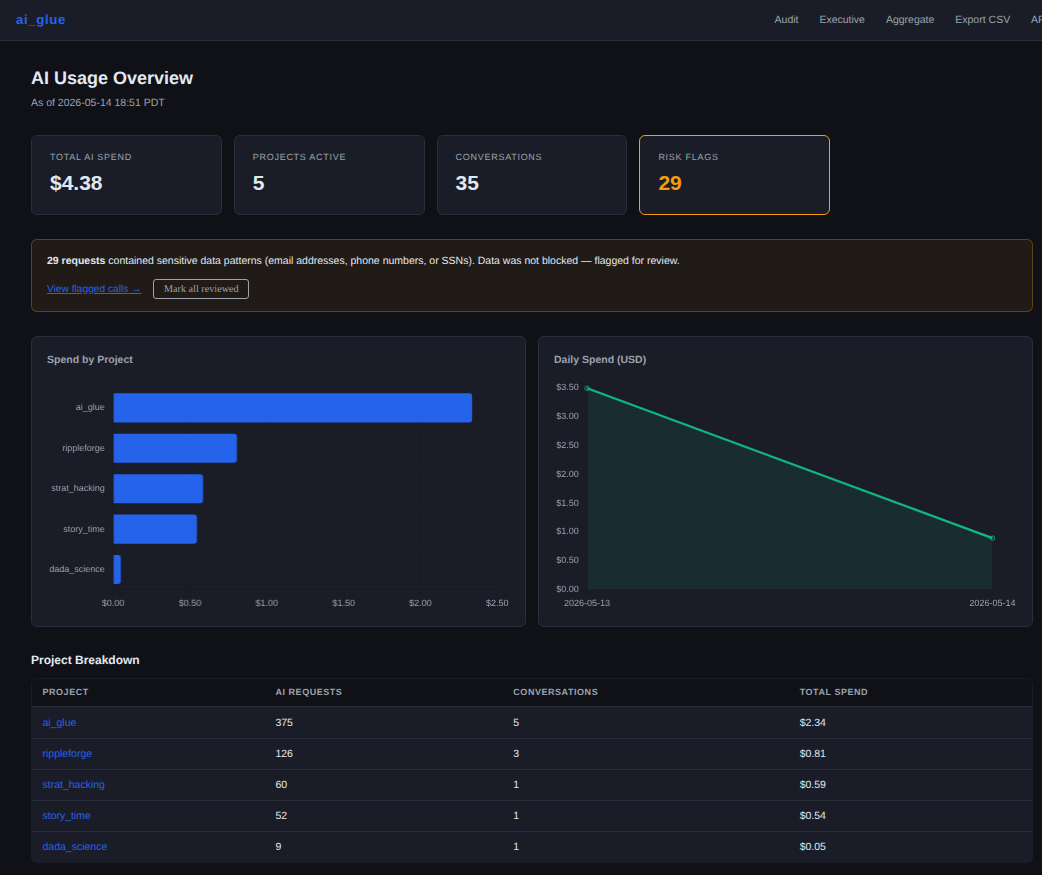Select the Total AI Spend card
This screenshot has width=1042, height=875.
pyautogui.click(x=126, y=175)
